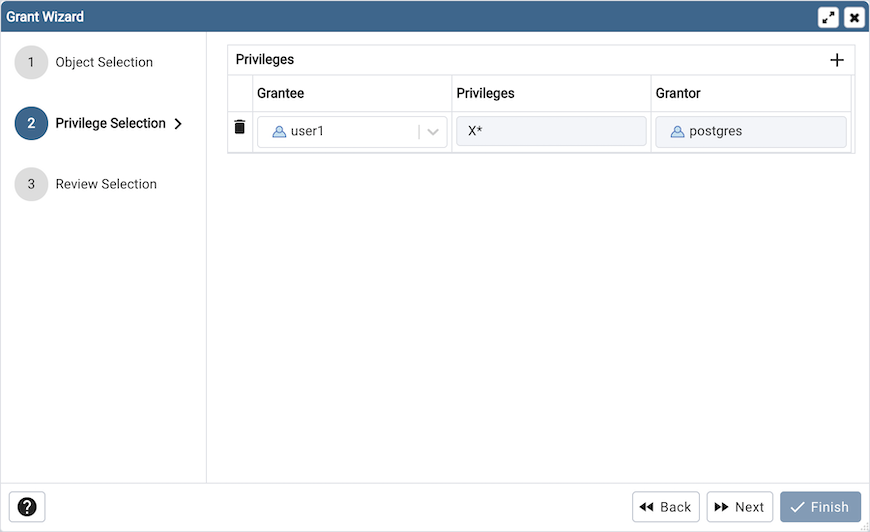Click the Privileges field showing X*

551,132
